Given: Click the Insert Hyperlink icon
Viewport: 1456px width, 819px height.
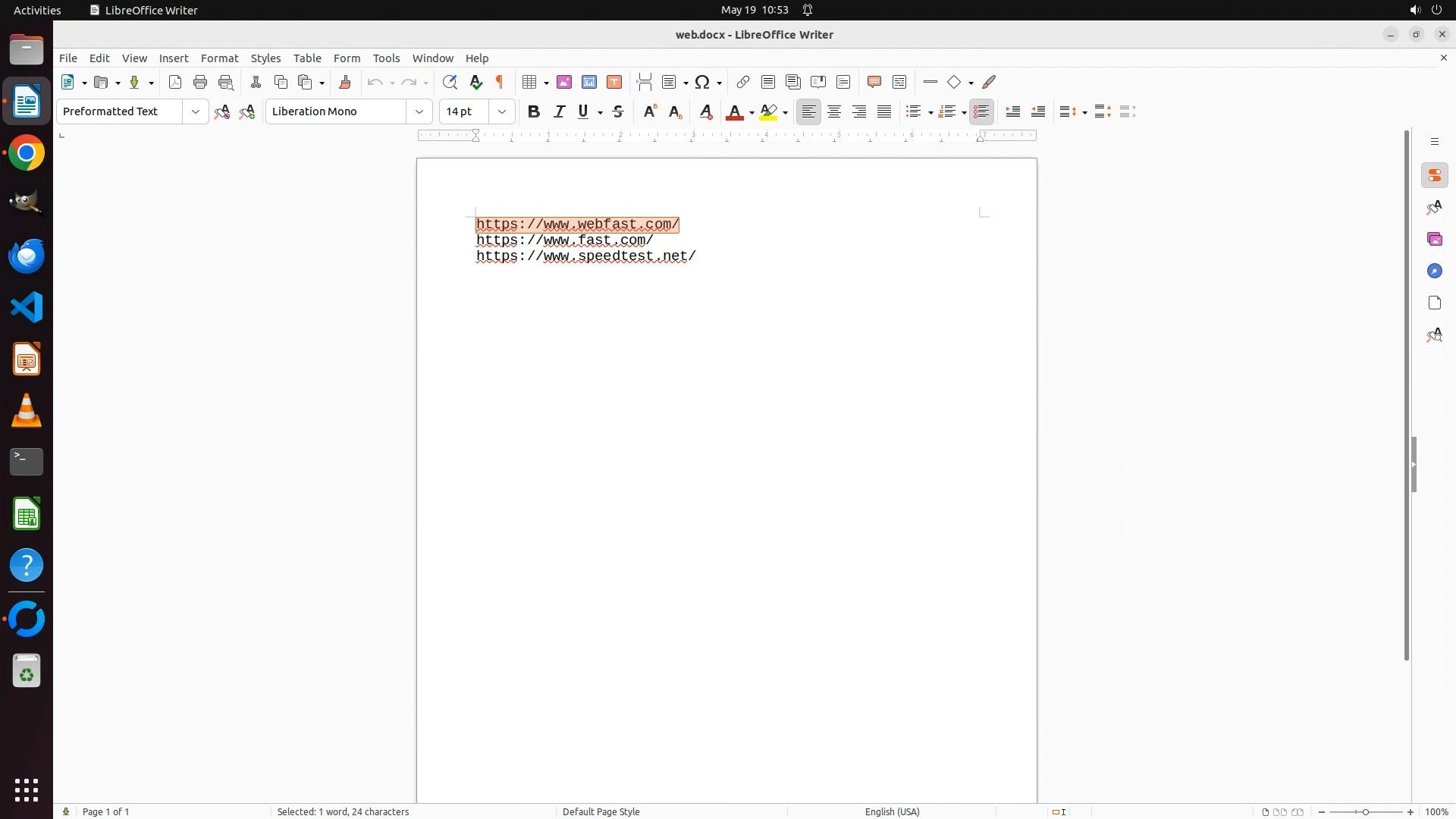Looking at the screenshot, I should tap(743, 83).
